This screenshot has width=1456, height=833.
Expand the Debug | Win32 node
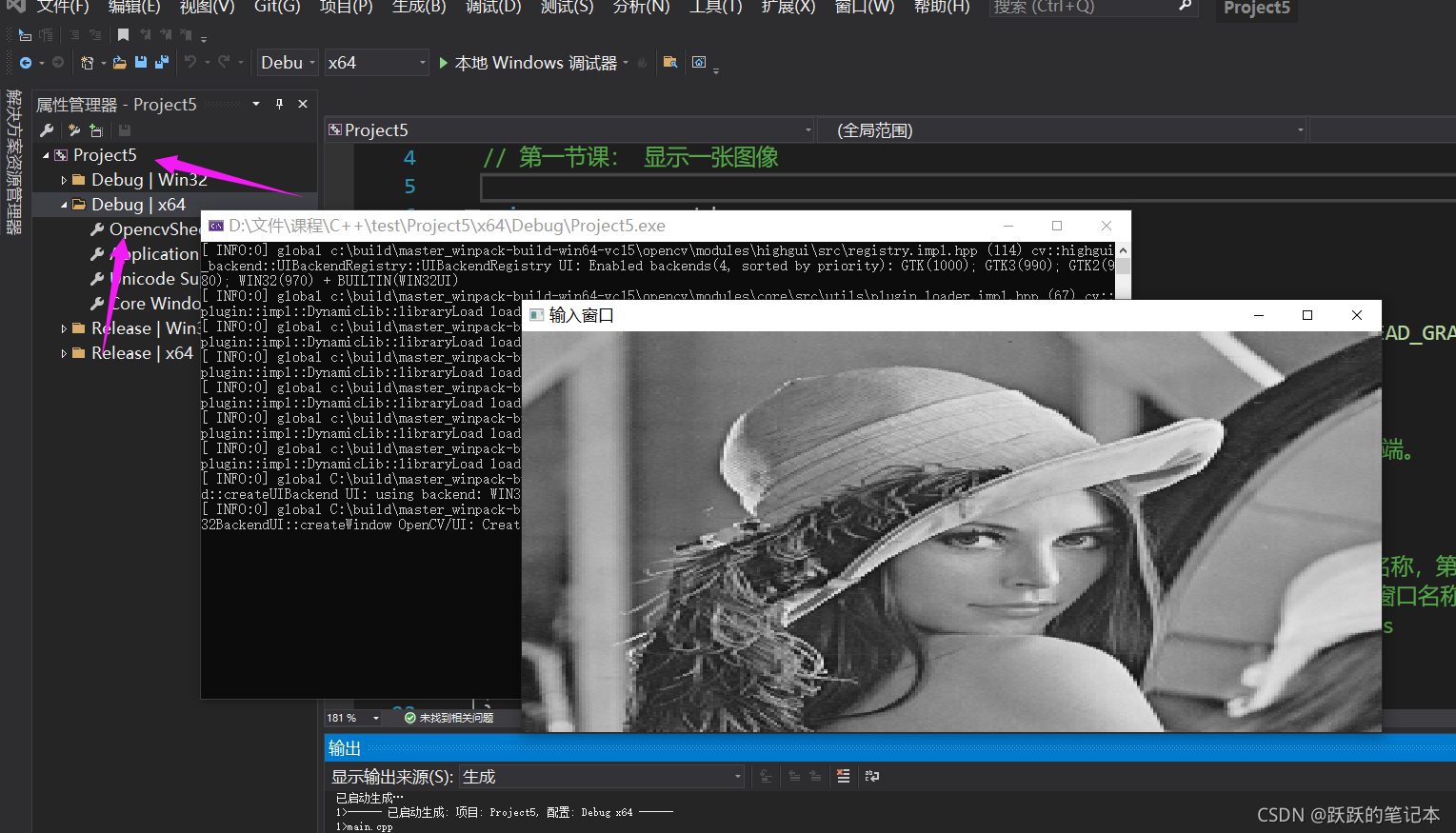[64, 180]
